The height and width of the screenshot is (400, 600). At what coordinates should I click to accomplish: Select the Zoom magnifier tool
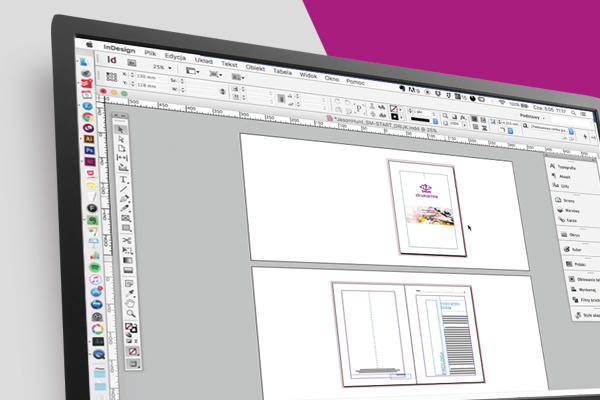tap(131, 313)
